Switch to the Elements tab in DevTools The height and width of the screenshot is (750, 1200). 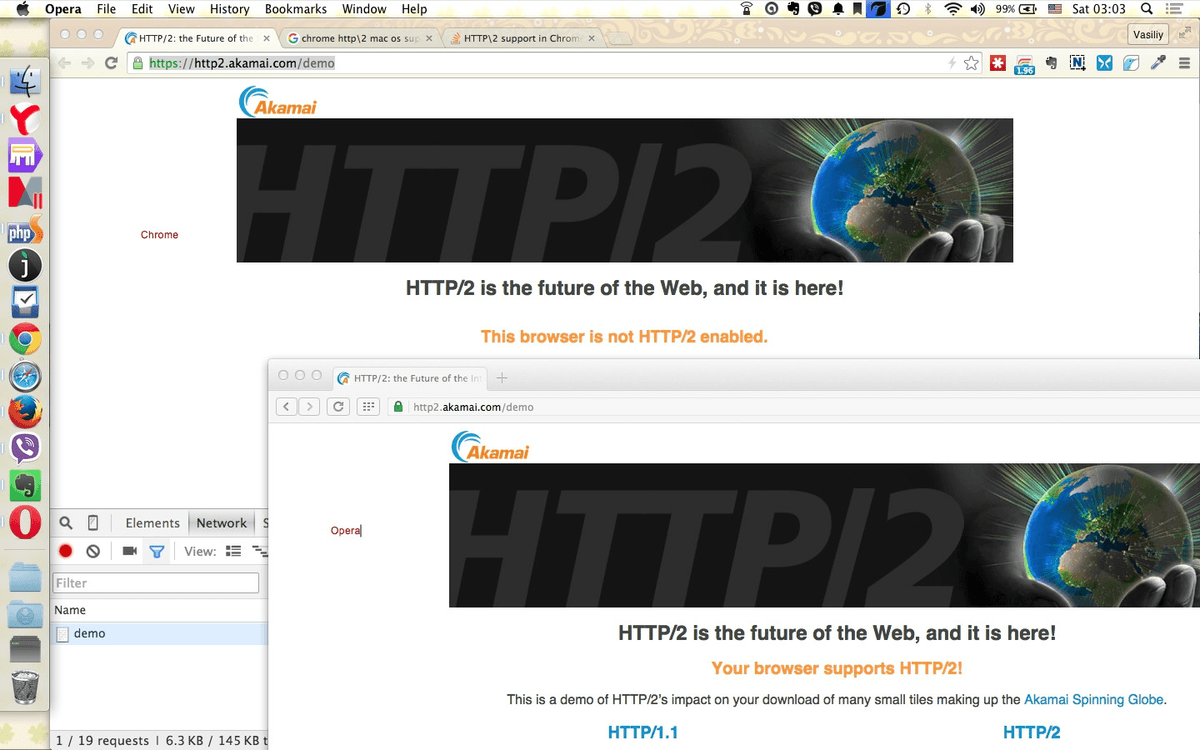click(x=152, y=523)
